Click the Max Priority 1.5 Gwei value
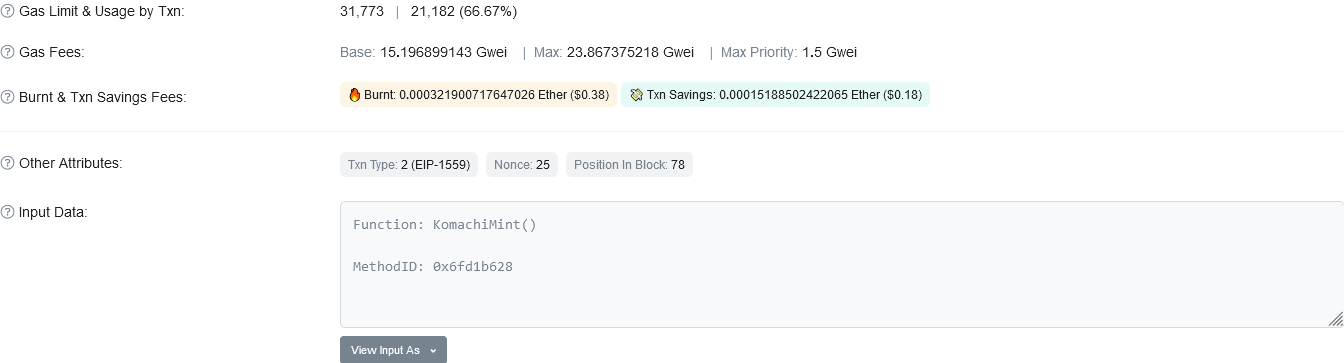Viewport: 1344px width, 363px height. pos(829,52)
